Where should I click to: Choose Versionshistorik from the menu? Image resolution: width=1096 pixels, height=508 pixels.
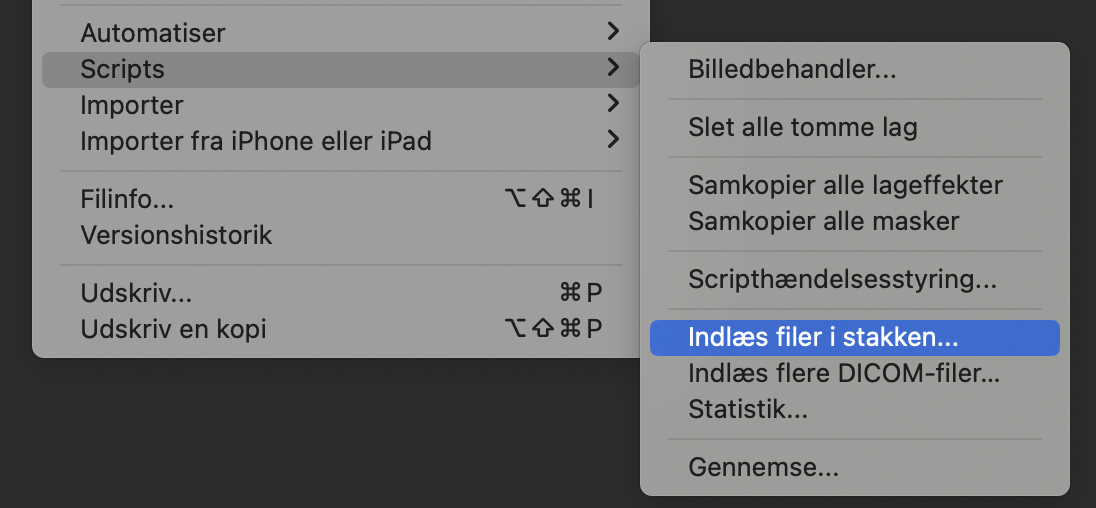point(176,235)
